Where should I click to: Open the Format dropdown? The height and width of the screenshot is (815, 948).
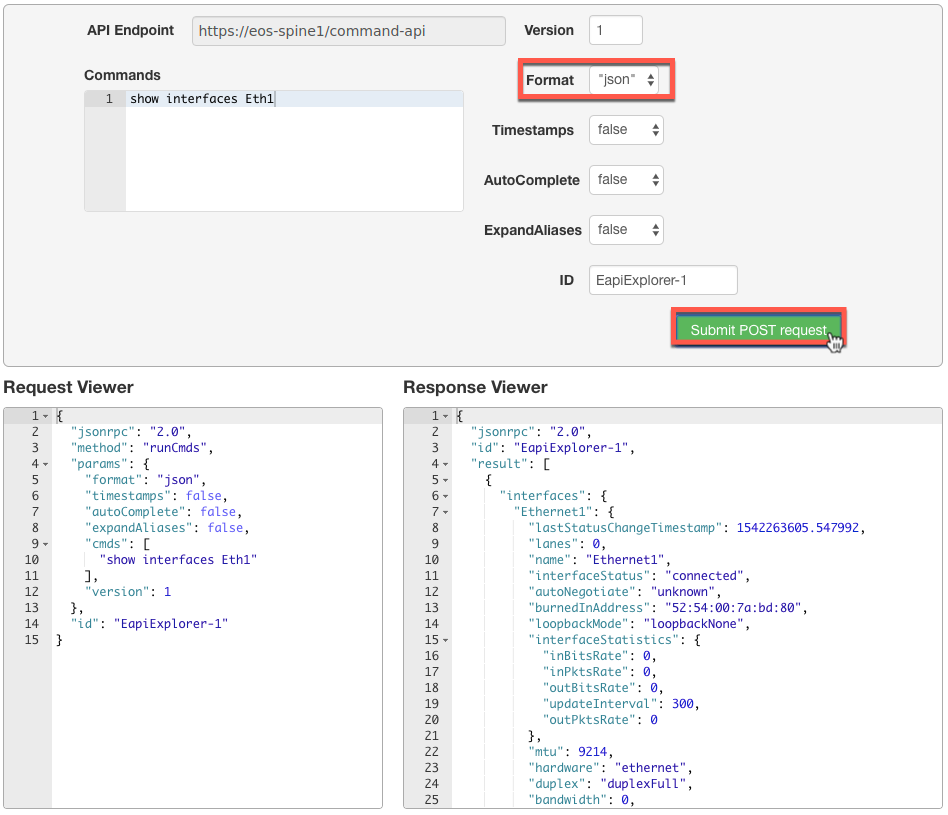point(626,80)
